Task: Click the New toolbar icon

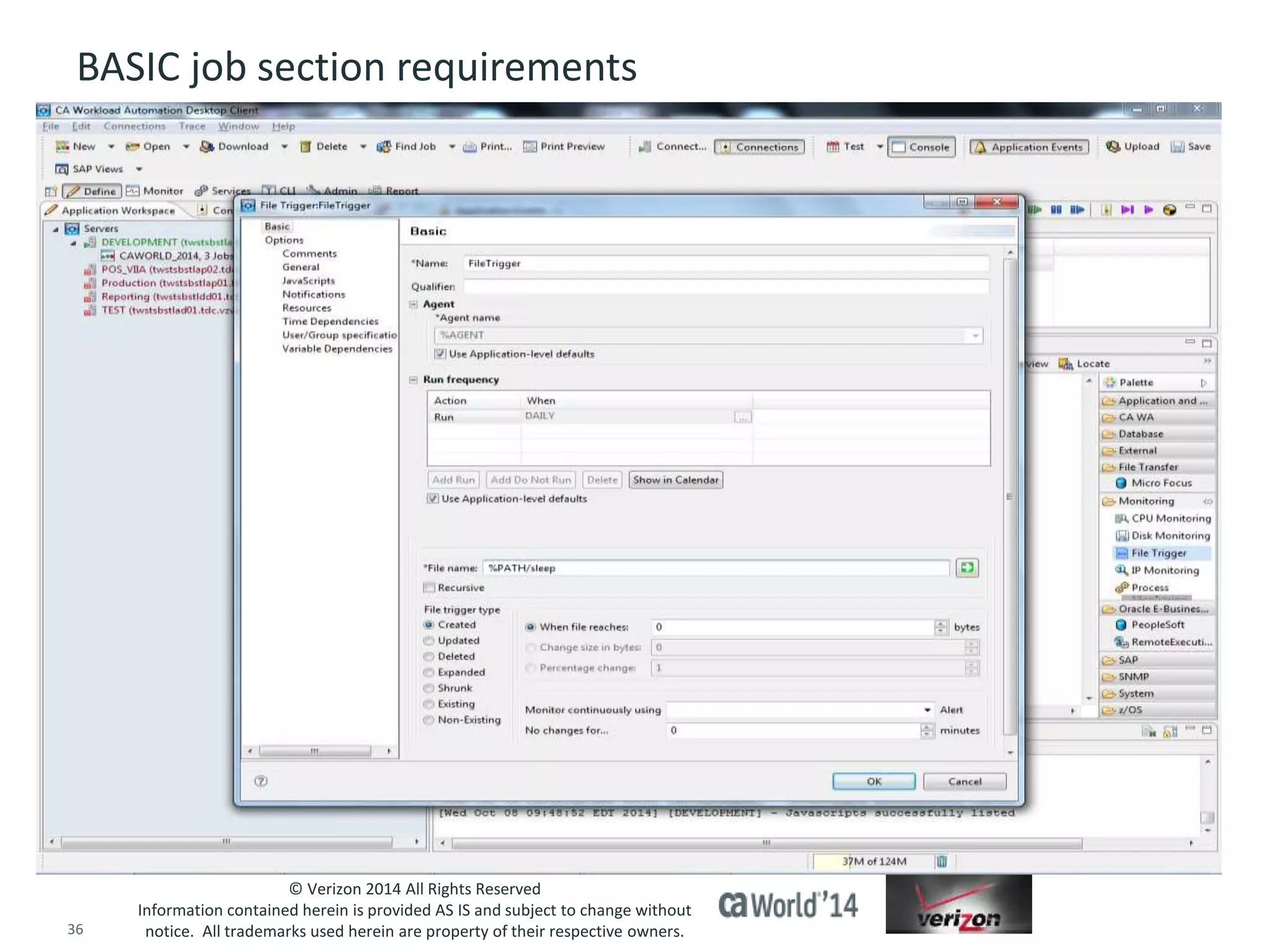Action: [62, 147]
